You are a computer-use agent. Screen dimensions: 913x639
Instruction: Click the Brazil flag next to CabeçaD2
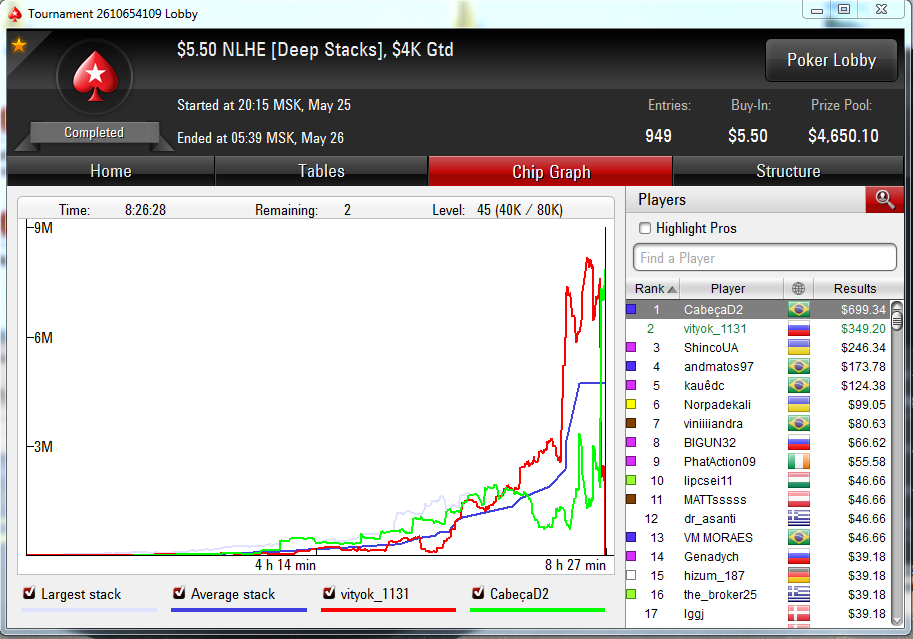(x=798, y=309)
